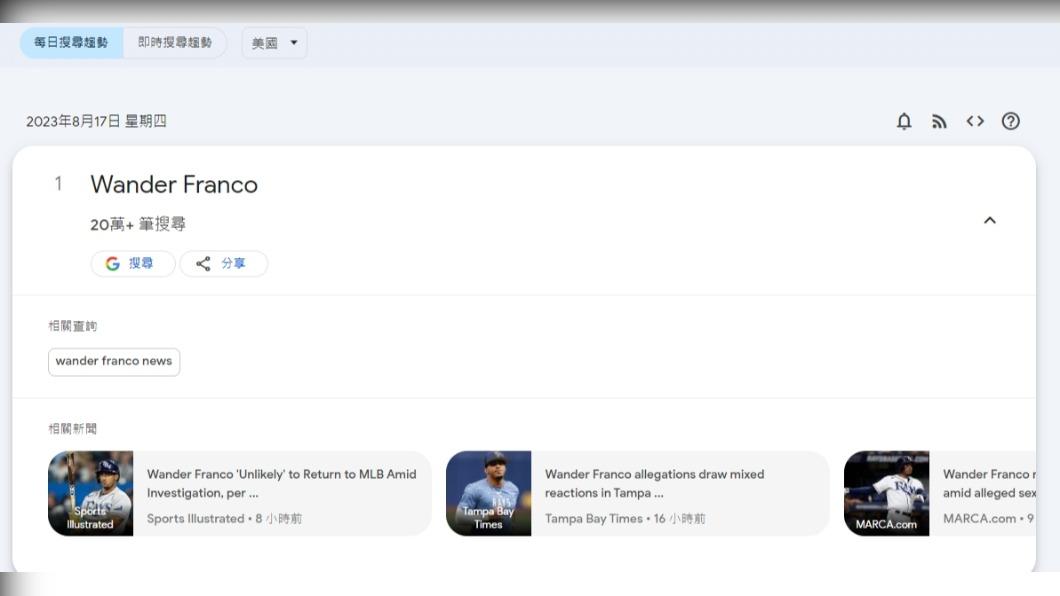Select the 'wander franco news' related query chip
Image resolution: width=1060 pixels, height=596 pixels.
(x=114, y=362)
